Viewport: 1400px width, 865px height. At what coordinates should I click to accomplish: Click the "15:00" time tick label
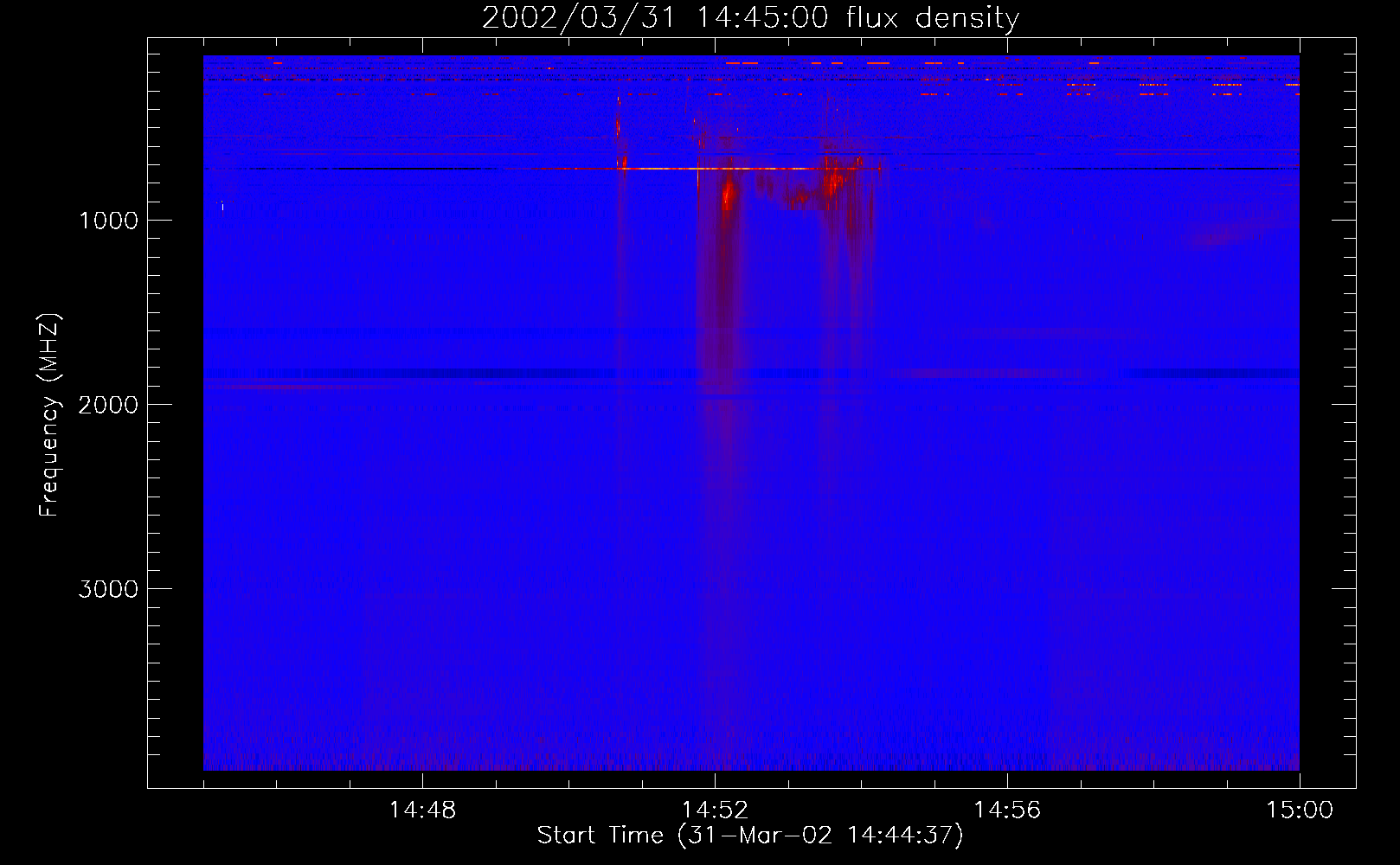(1300, 811)
